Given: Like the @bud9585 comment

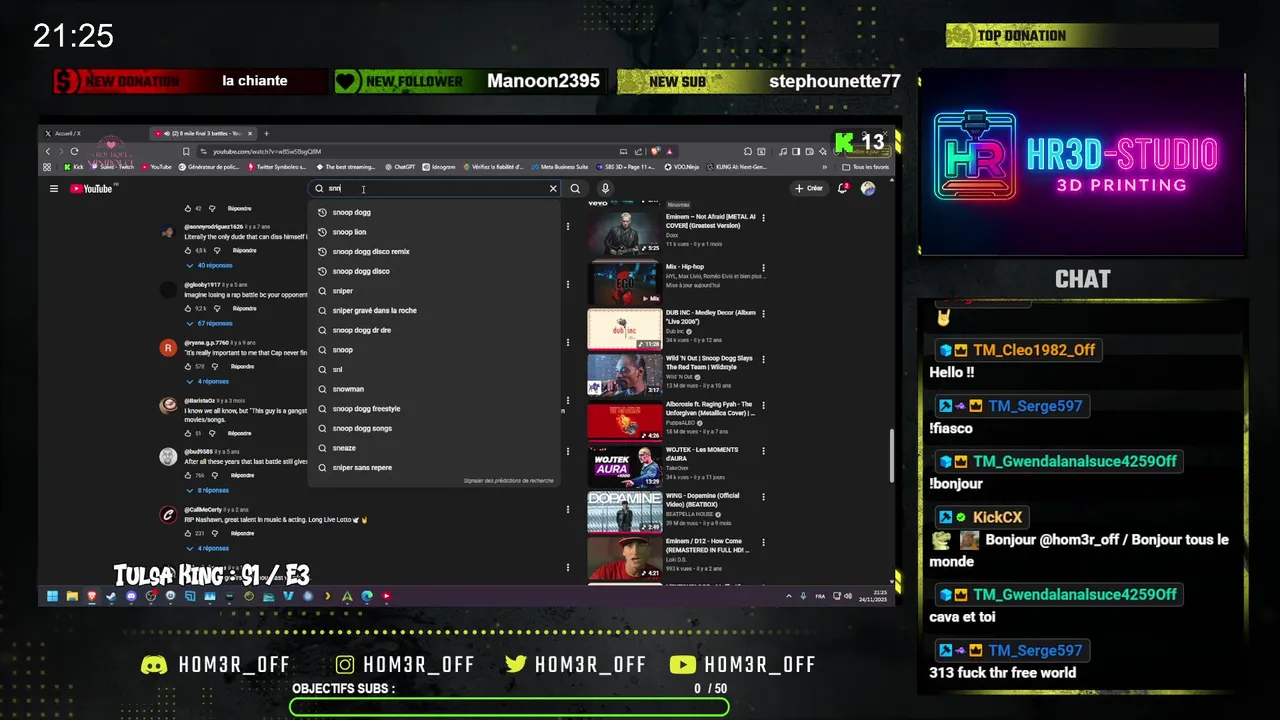Looking at the screenshot, I should [188, 475].
